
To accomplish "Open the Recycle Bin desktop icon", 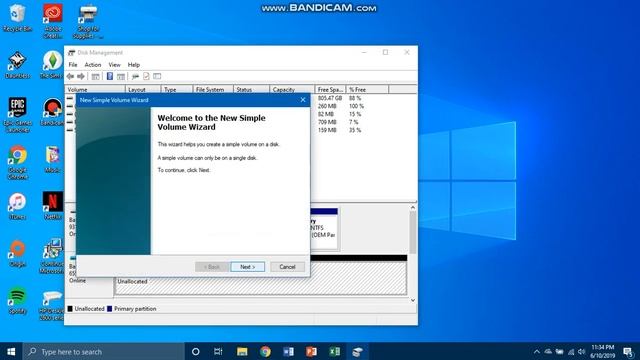I will click(x=17, y=18).
